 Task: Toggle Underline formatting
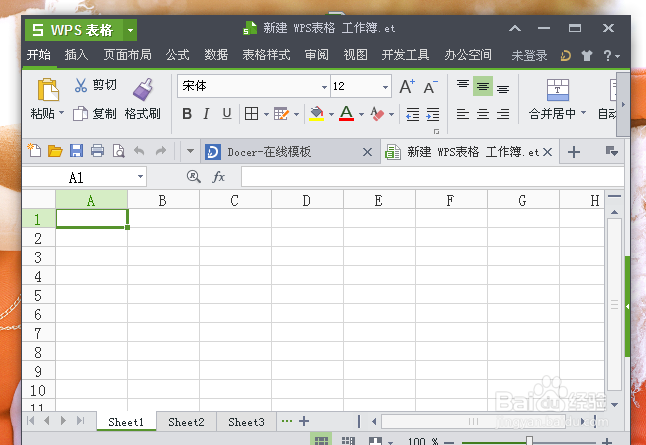coord(227,113)
